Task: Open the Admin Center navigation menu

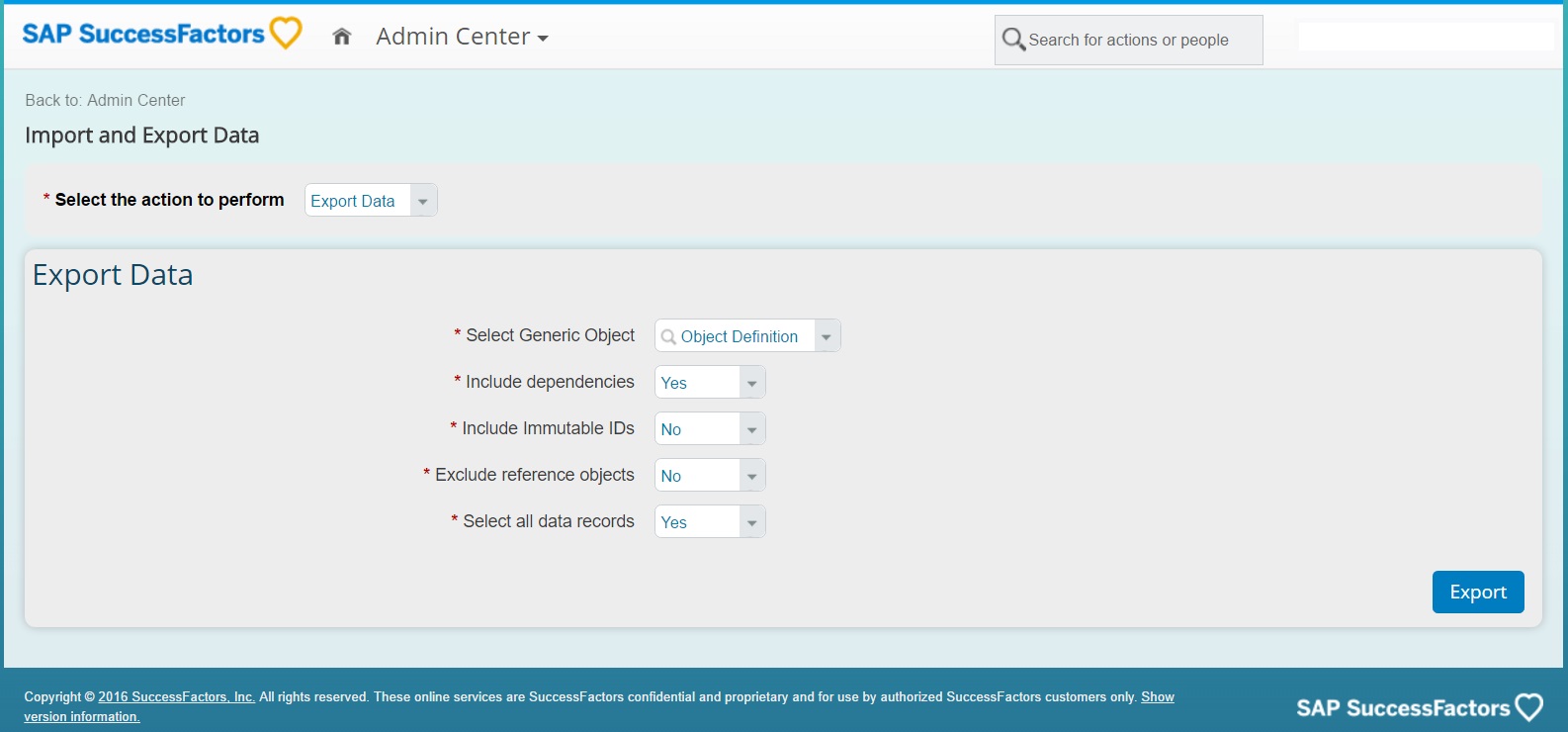Action: click(x=462, y=37)
